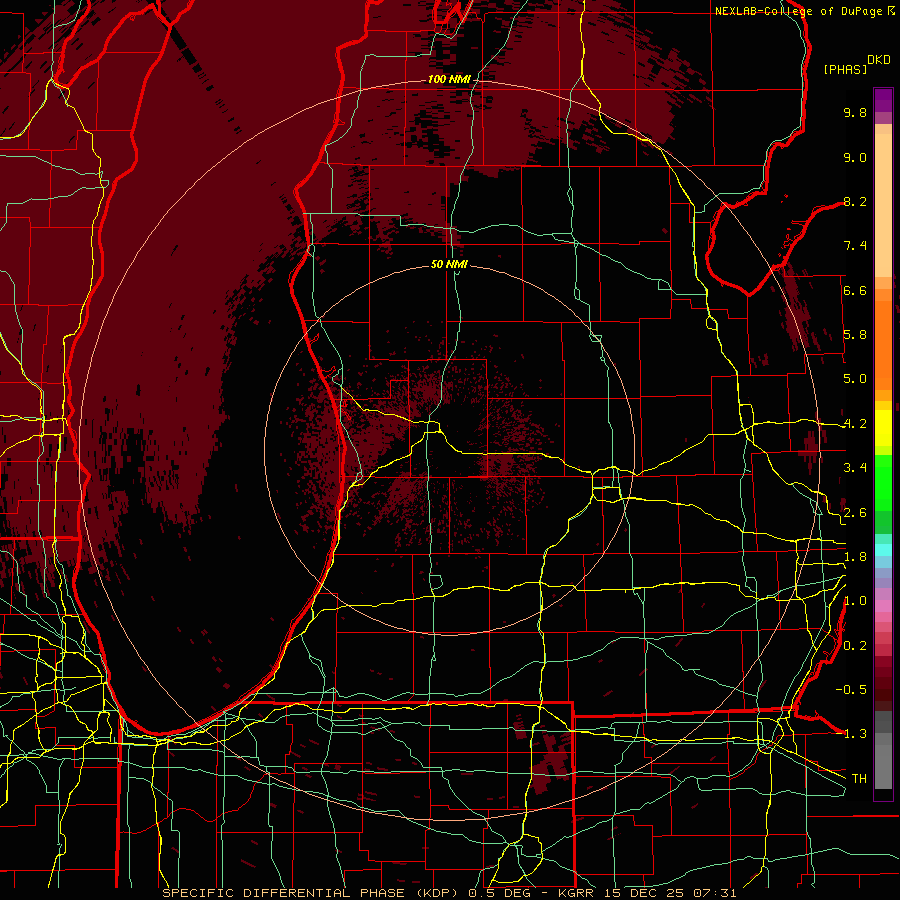Click the 5.0 scale value

[x=855, y=379]
